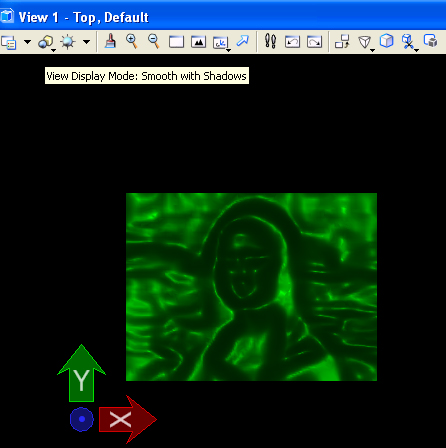This screenshot has width=446, height=448.
Task: Click the Fit View icon
Action: coord(198,42)
